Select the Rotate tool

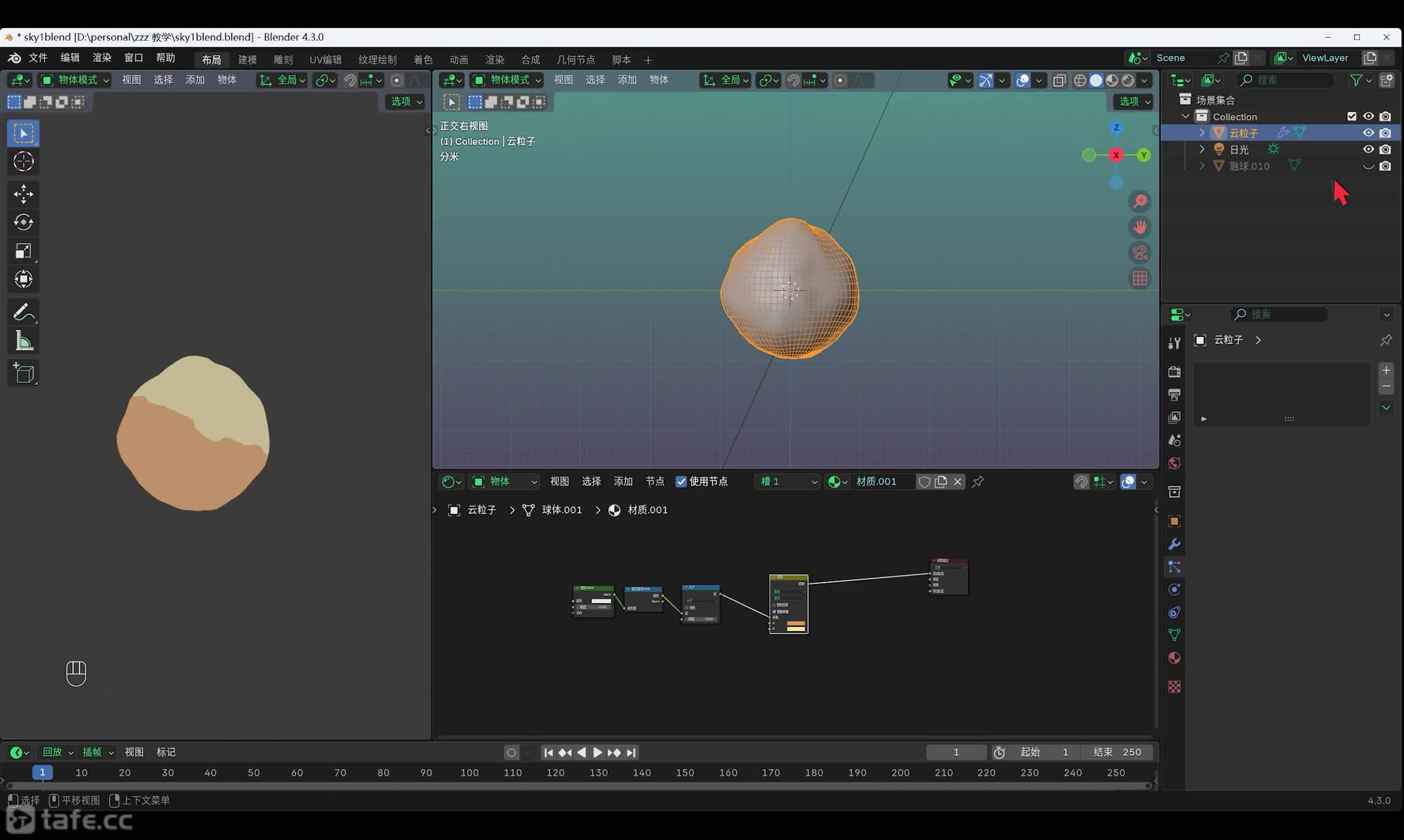point(23,223)
